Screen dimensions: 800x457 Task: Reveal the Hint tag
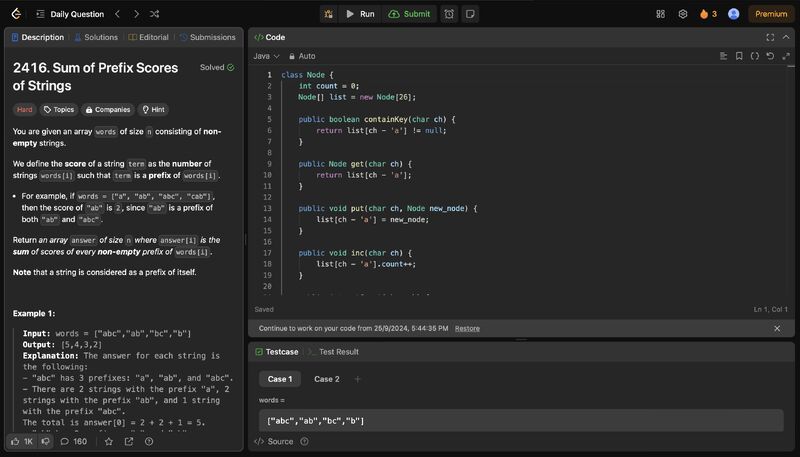pos(153,110)
